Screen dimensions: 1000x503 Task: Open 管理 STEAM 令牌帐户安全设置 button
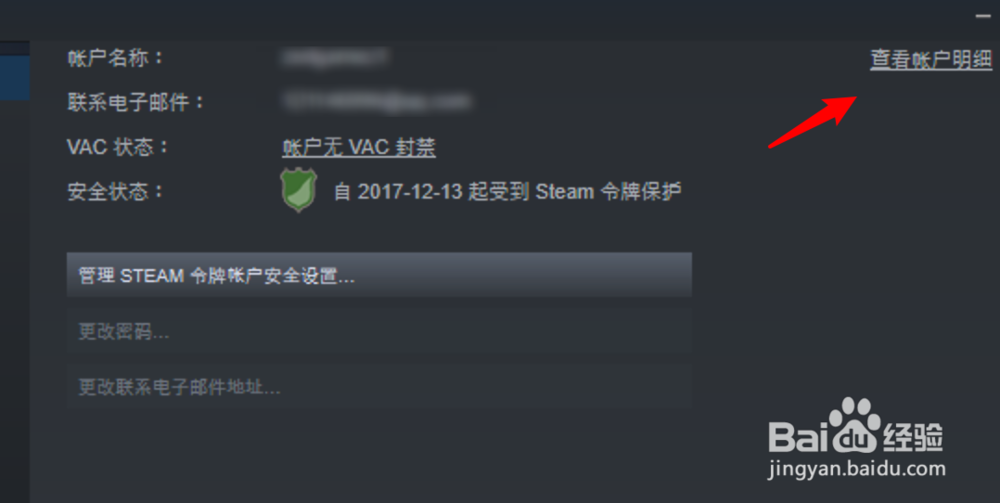click(379, 275)
